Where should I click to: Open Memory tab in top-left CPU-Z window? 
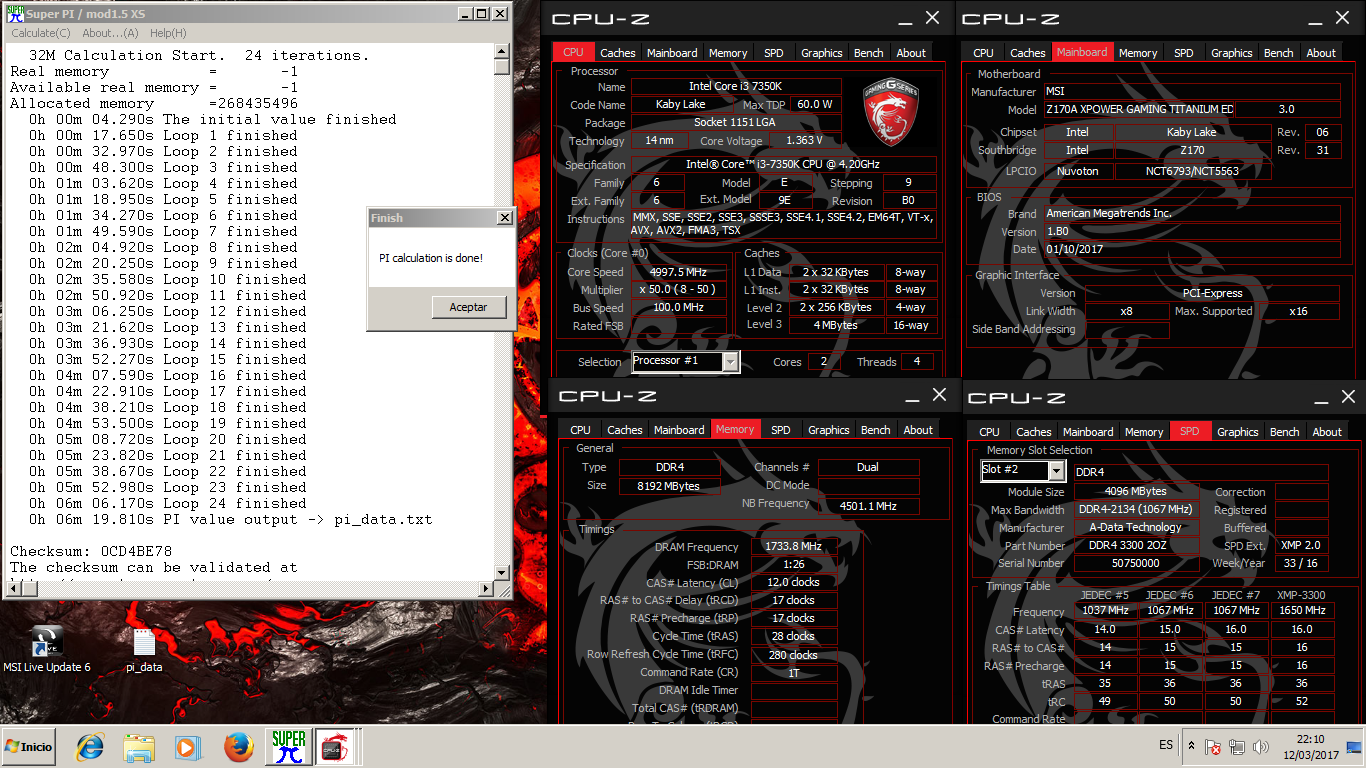tap(728, 53)
